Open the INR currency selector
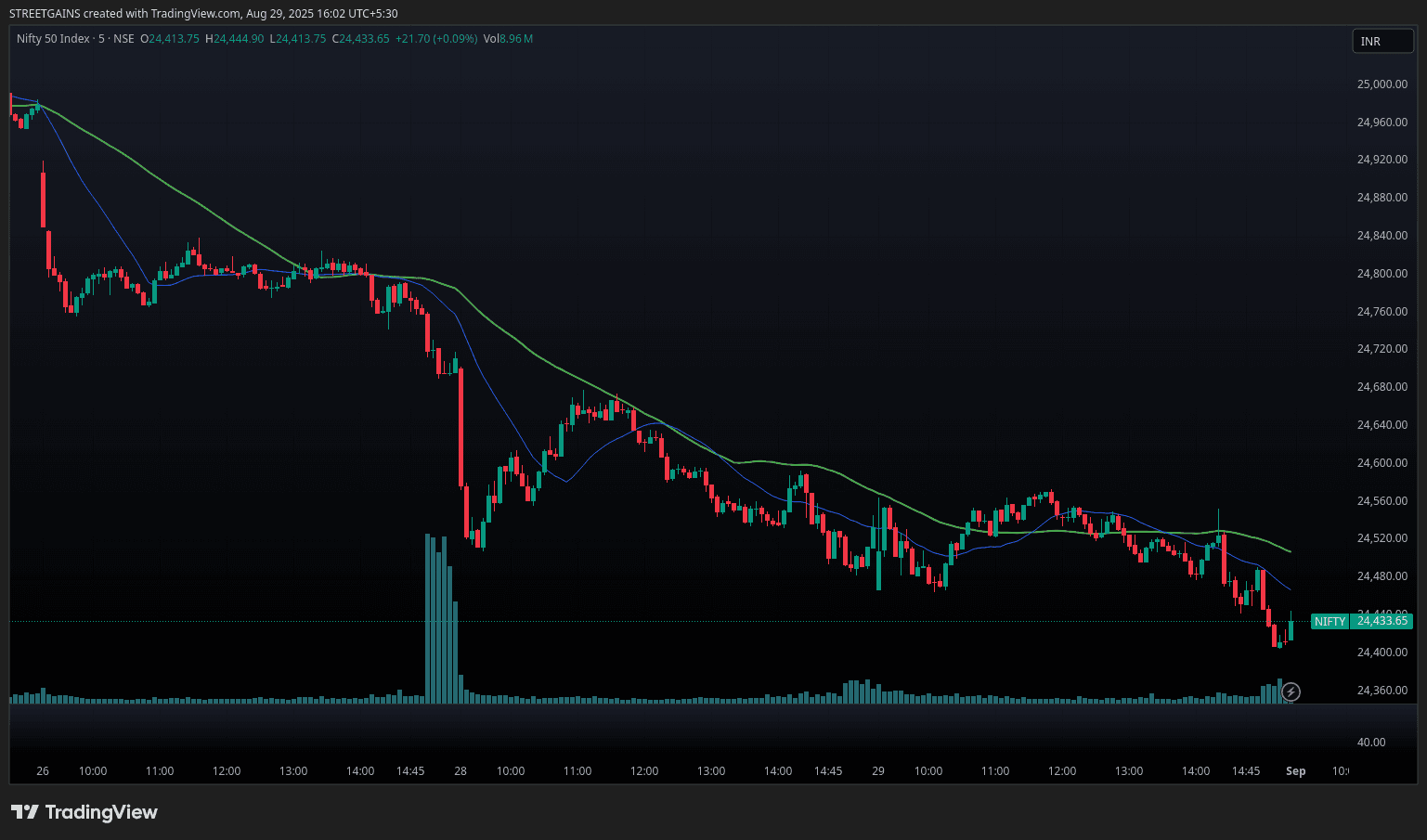The height and width of the screenshot is (840, 1427). coord(1382,41)
